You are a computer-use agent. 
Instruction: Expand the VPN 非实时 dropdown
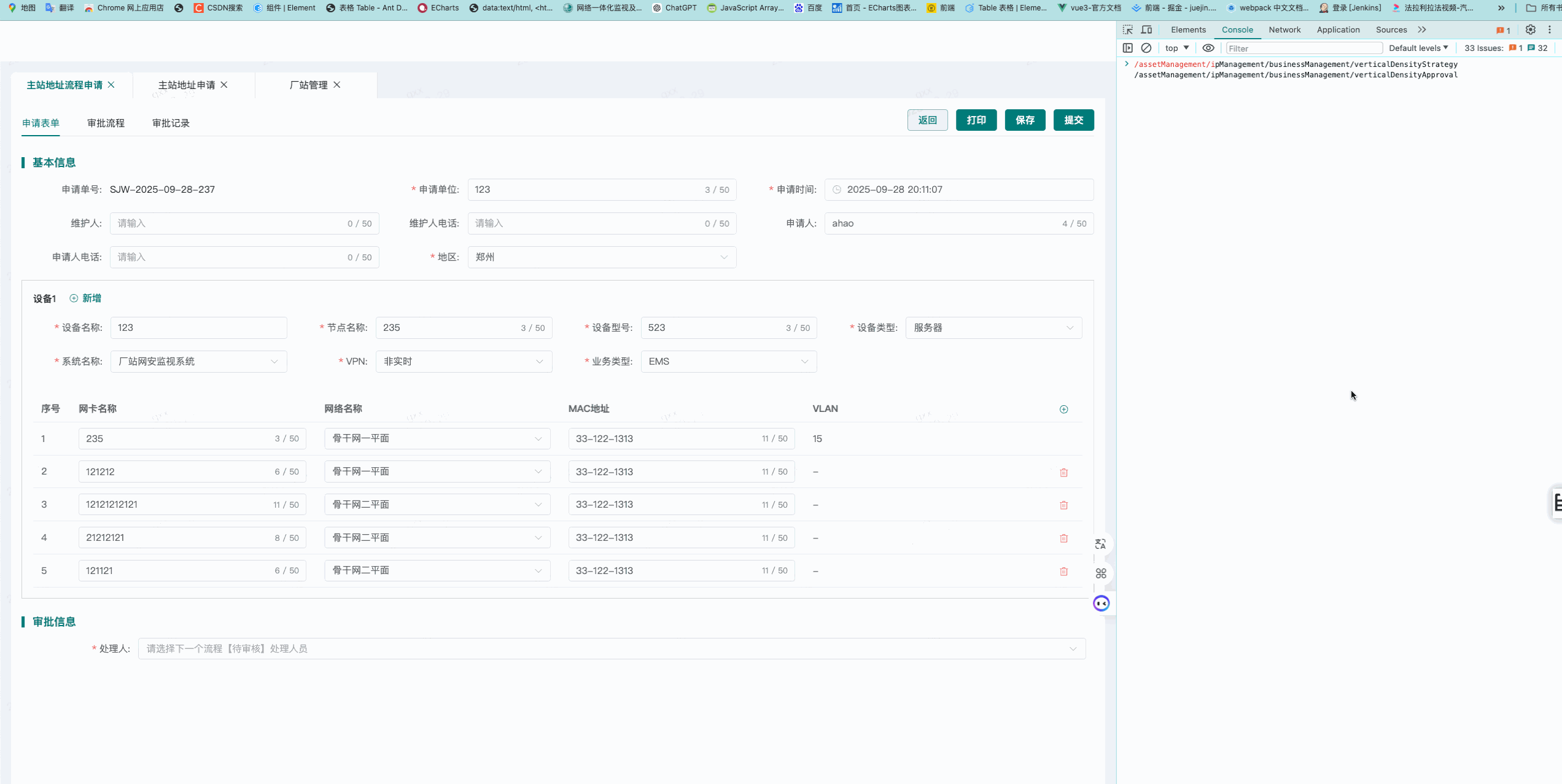coord(464,362)
